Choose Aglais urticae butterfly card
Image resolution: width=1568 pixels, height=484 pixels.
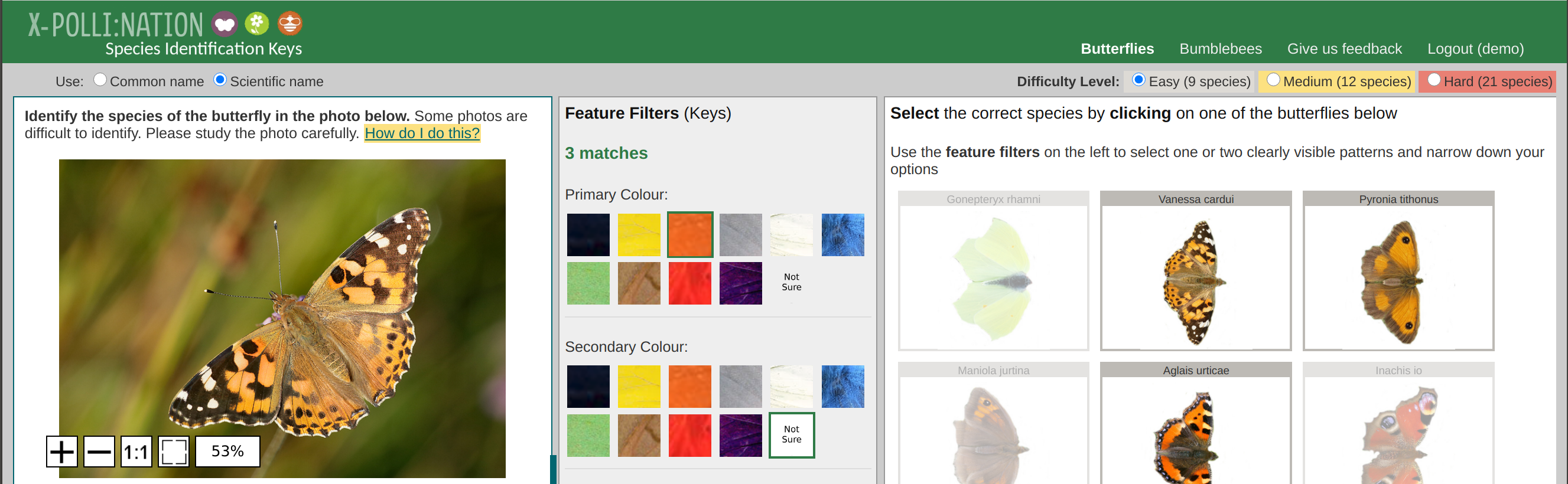click(x=1196, y=423)
